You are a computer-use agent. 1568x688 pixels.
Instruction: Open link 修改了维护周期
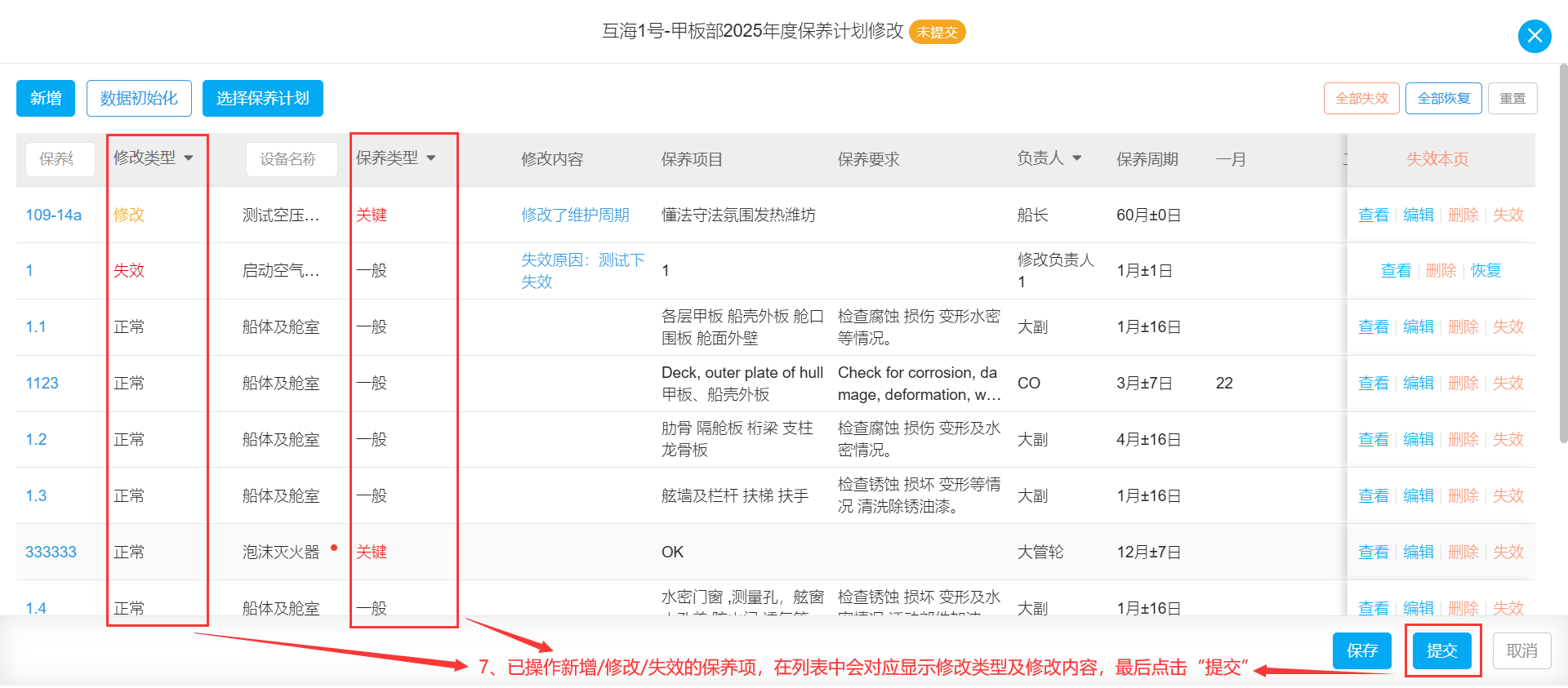[x=575, y=215]
